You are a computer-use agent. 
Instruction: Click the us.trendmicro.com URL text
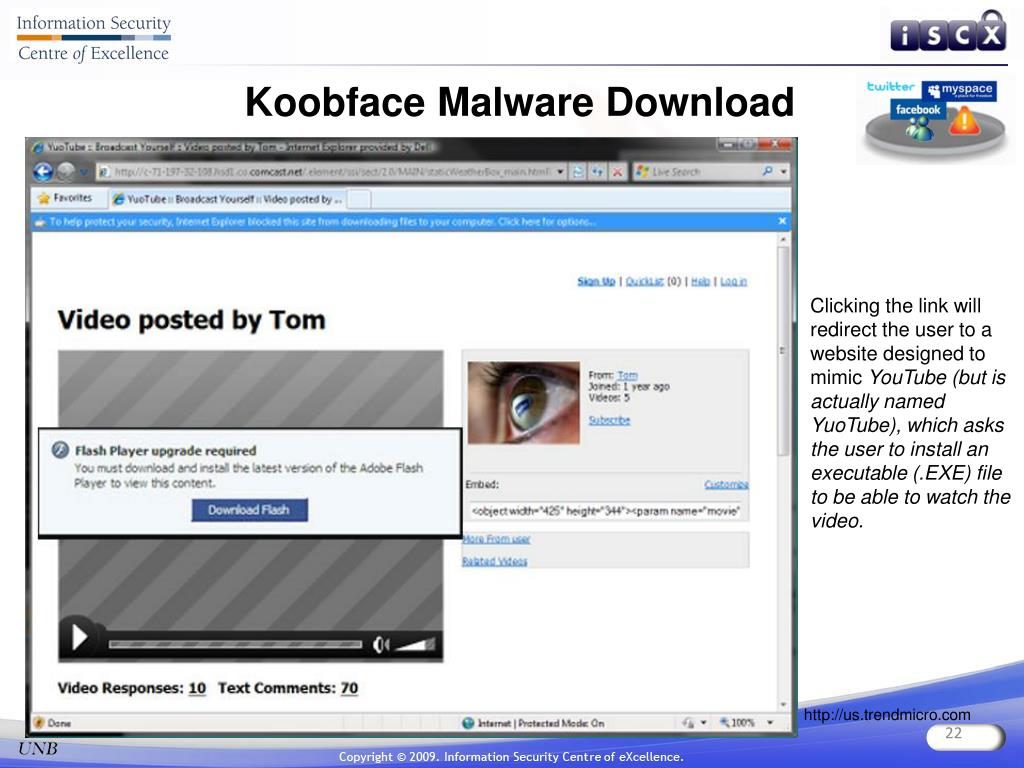click(887, 715)
